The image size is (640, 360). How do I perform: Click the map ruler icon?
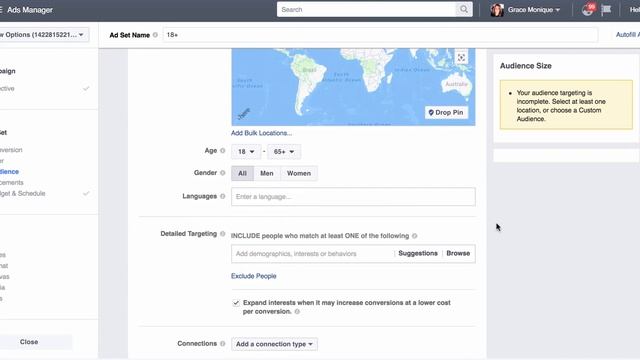click(244, 114)
